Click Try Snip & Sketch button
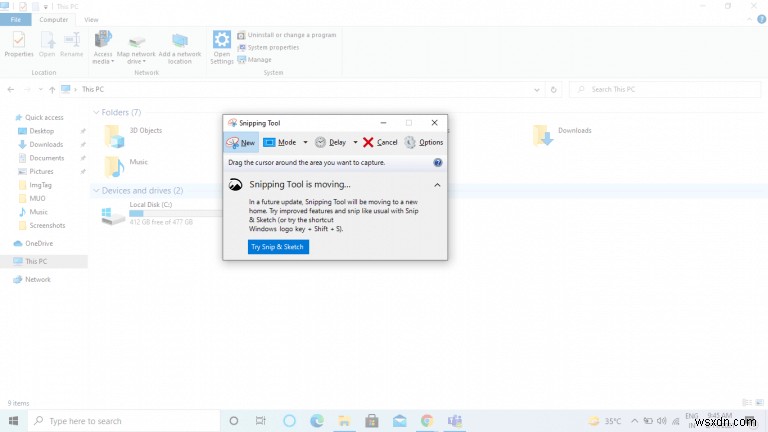 278,247
